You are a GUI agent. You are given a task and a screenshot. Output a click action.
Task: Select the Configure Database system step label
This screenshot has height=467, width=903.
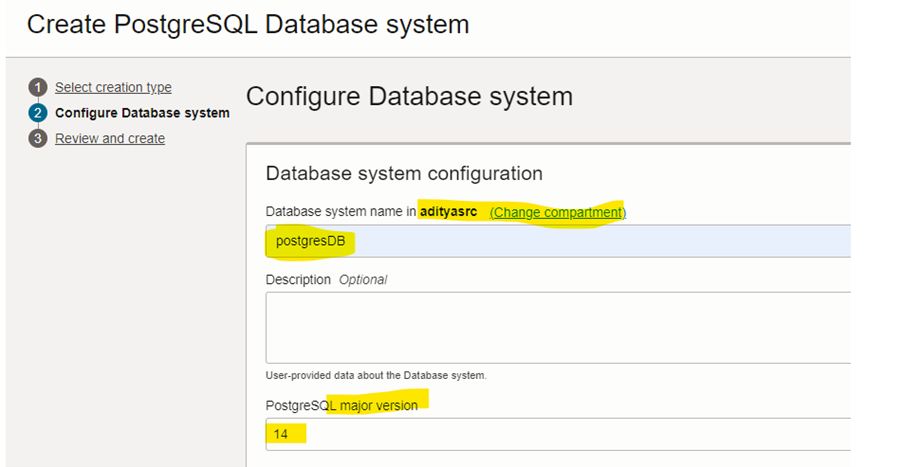142,113
